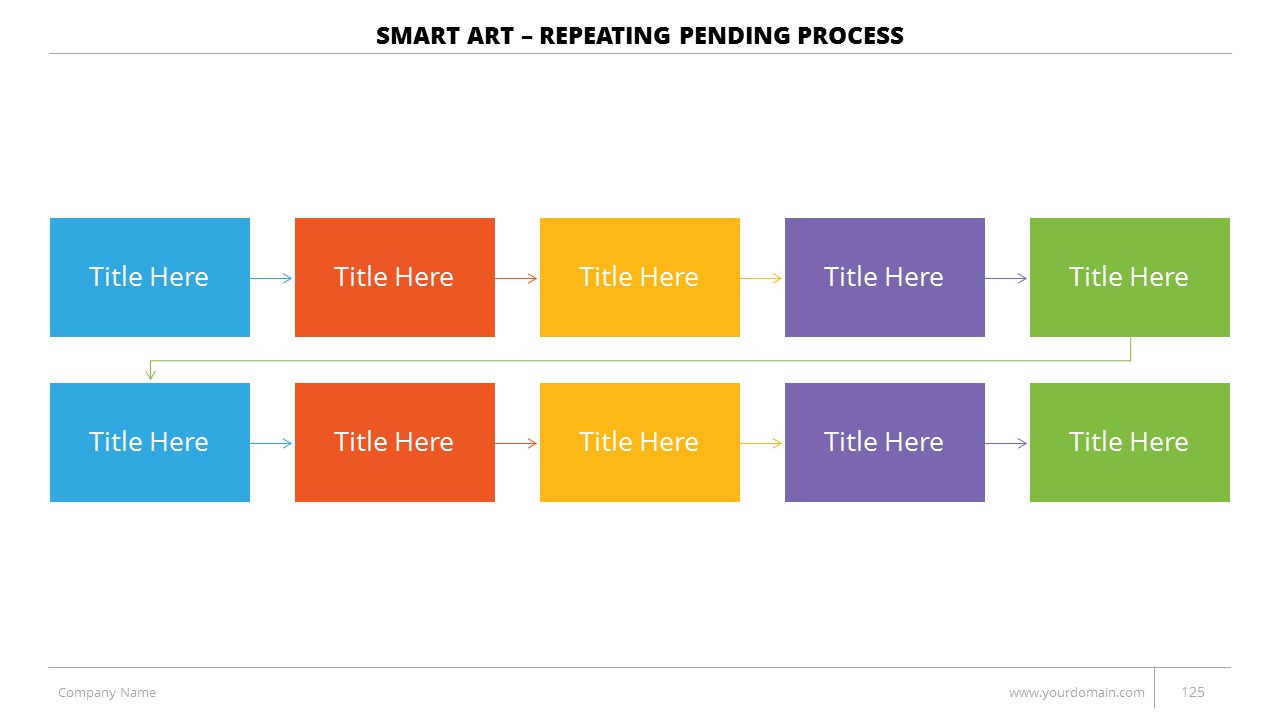
Task: Click the yellow arrow in the top row
Action: pyautogui.click(x=762, y=279)
